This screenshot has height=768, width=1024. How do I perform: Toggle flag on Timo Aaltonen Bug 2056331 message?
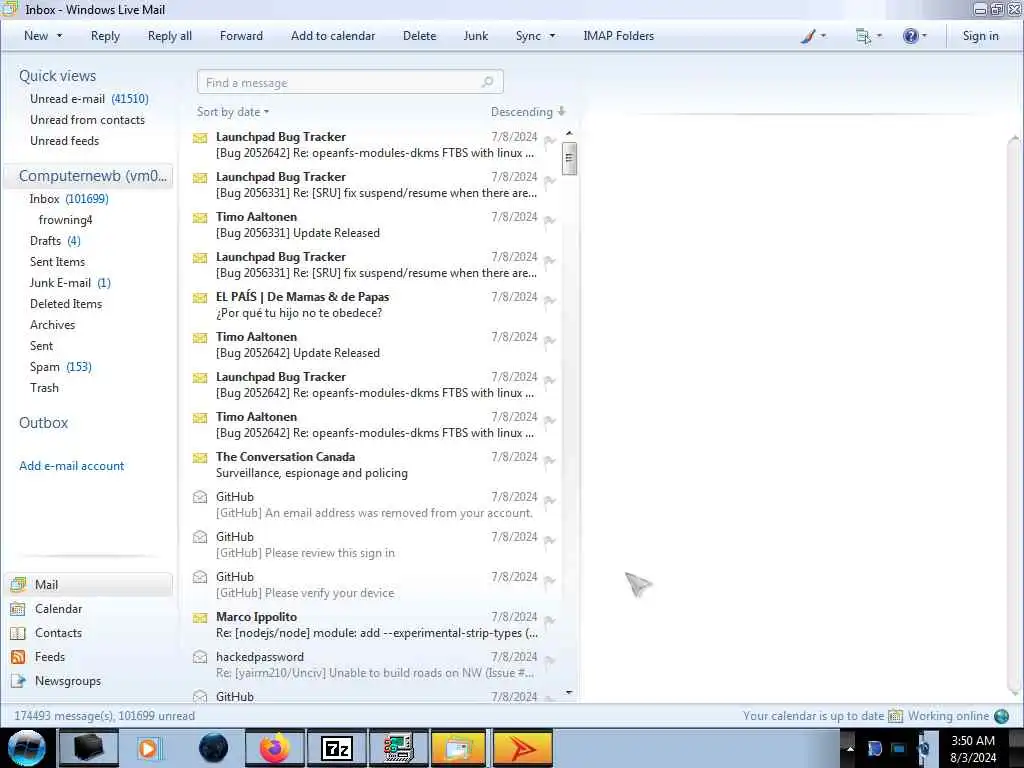[x=550, y=221]
